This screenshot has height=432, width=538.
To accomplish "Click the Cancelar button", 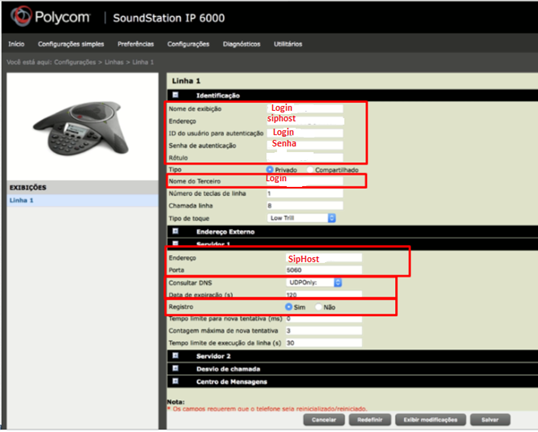I will point(324,420).
